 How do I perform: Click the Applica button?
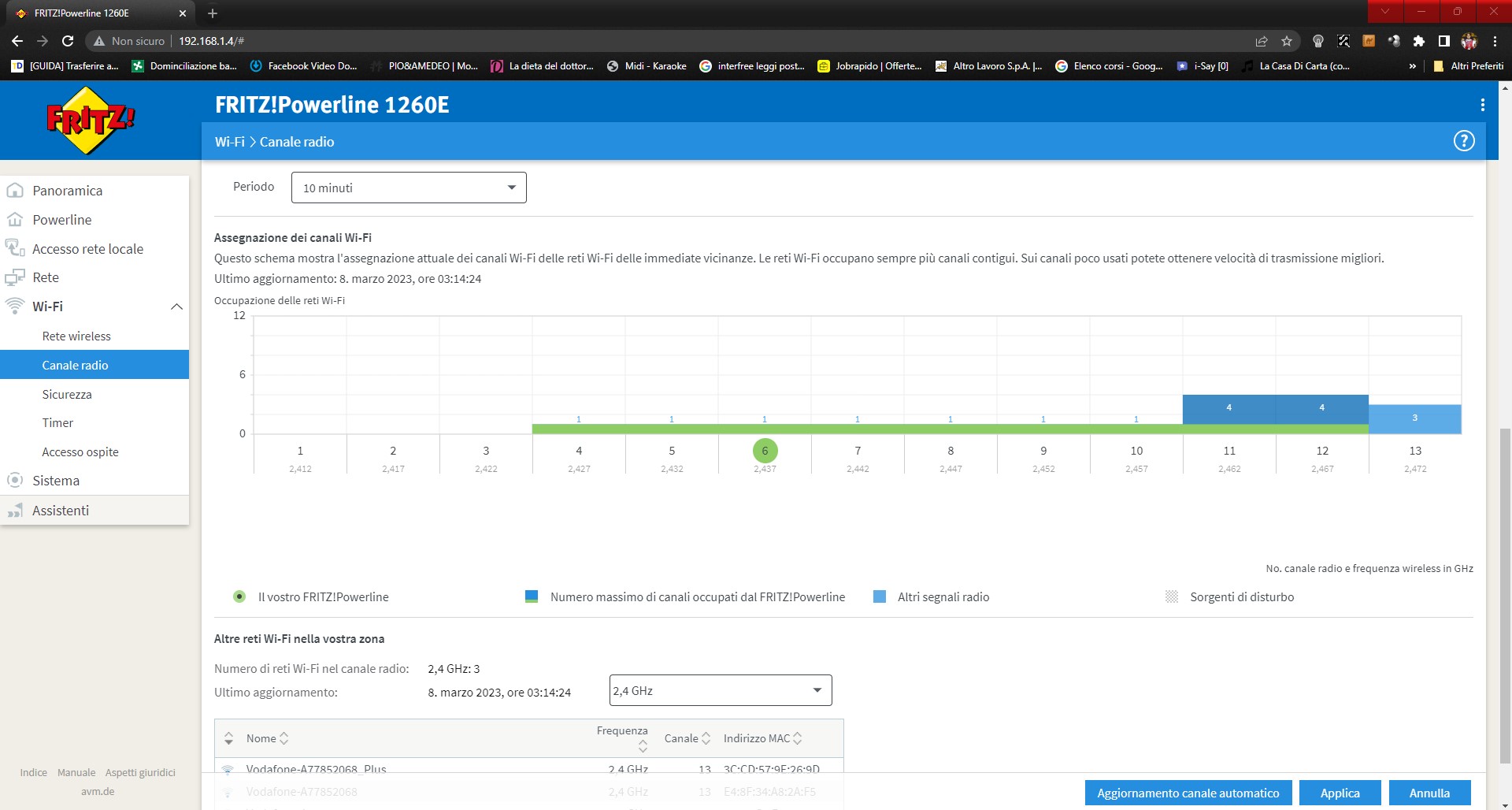pos(1340,793)
